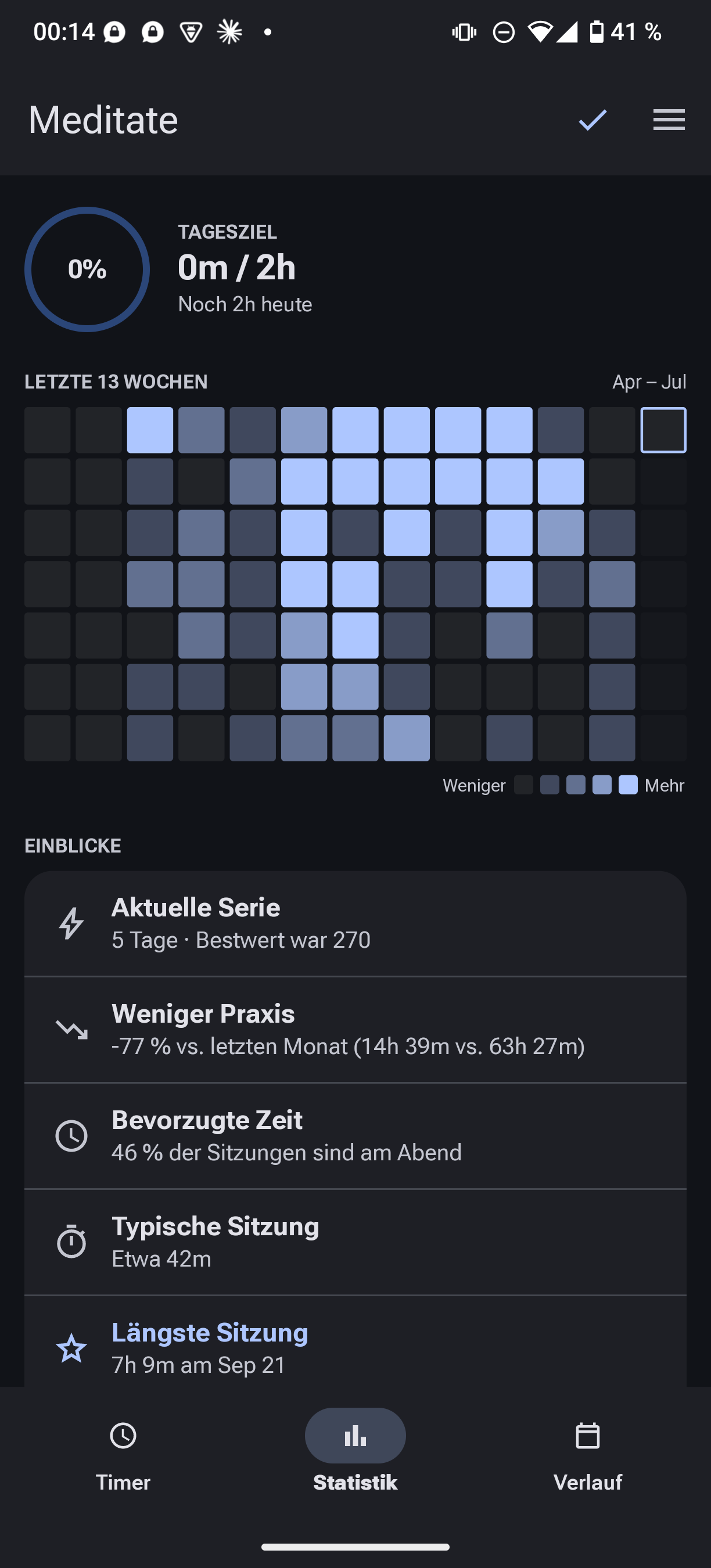The width and height of the screenshot is (711, 1568).
Task: Tap the do-not-disturb status bar icon
Action: coord(504,32)
